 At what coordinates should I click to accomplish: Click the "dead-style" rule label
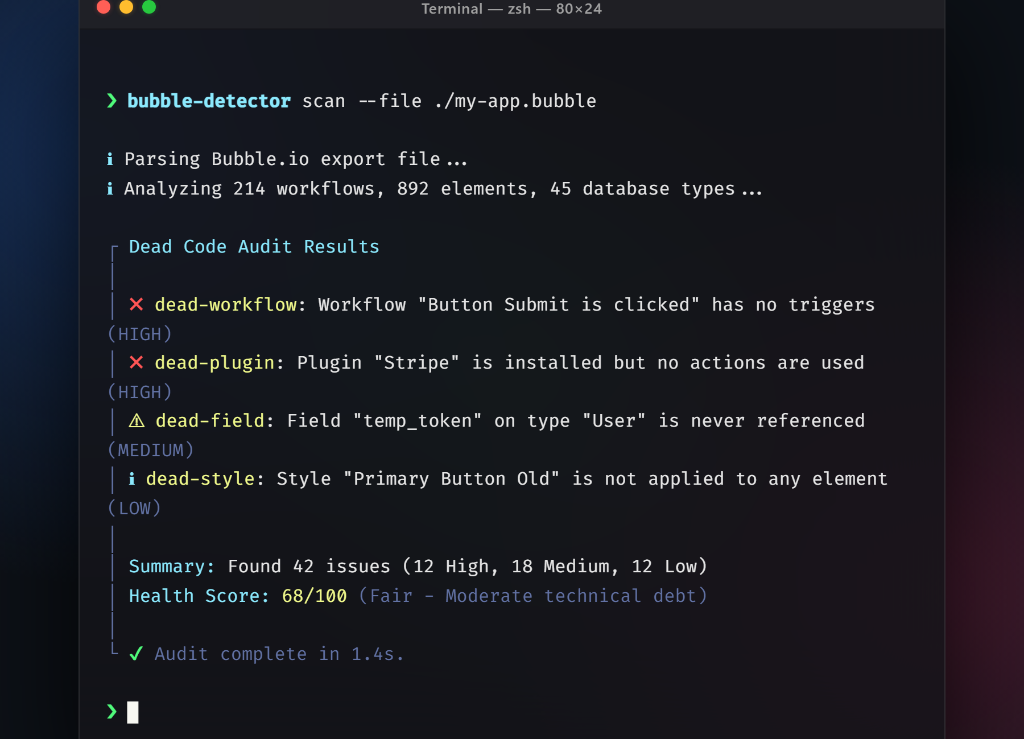[x=200, y=479]
